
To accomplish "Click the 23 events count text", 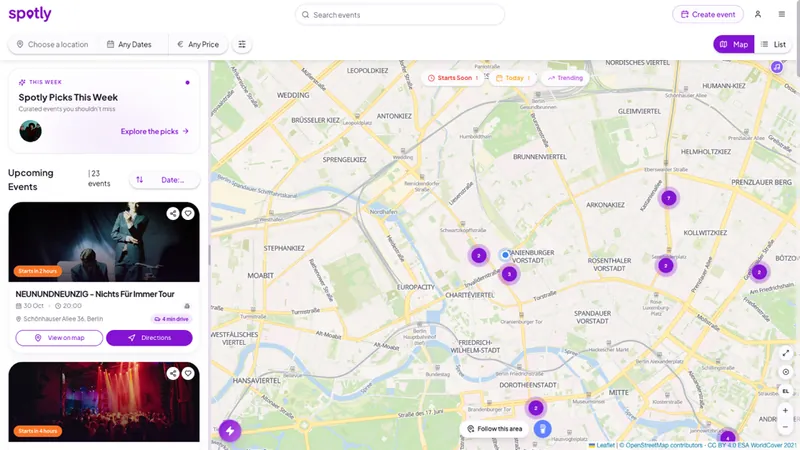I will (99, 179).
